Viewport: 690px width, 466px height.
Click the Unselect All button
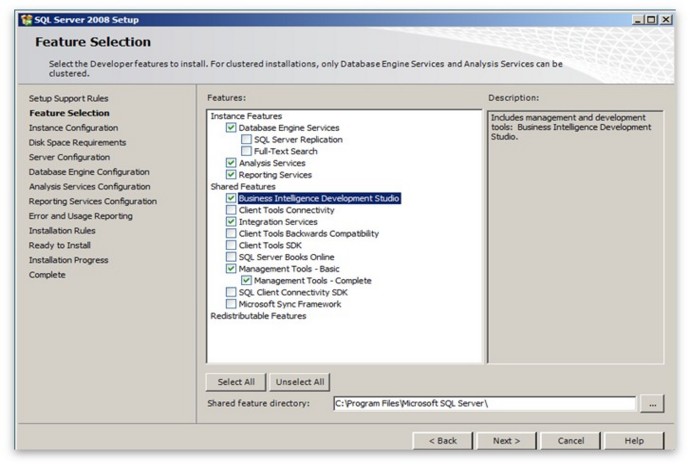point(300,382)
